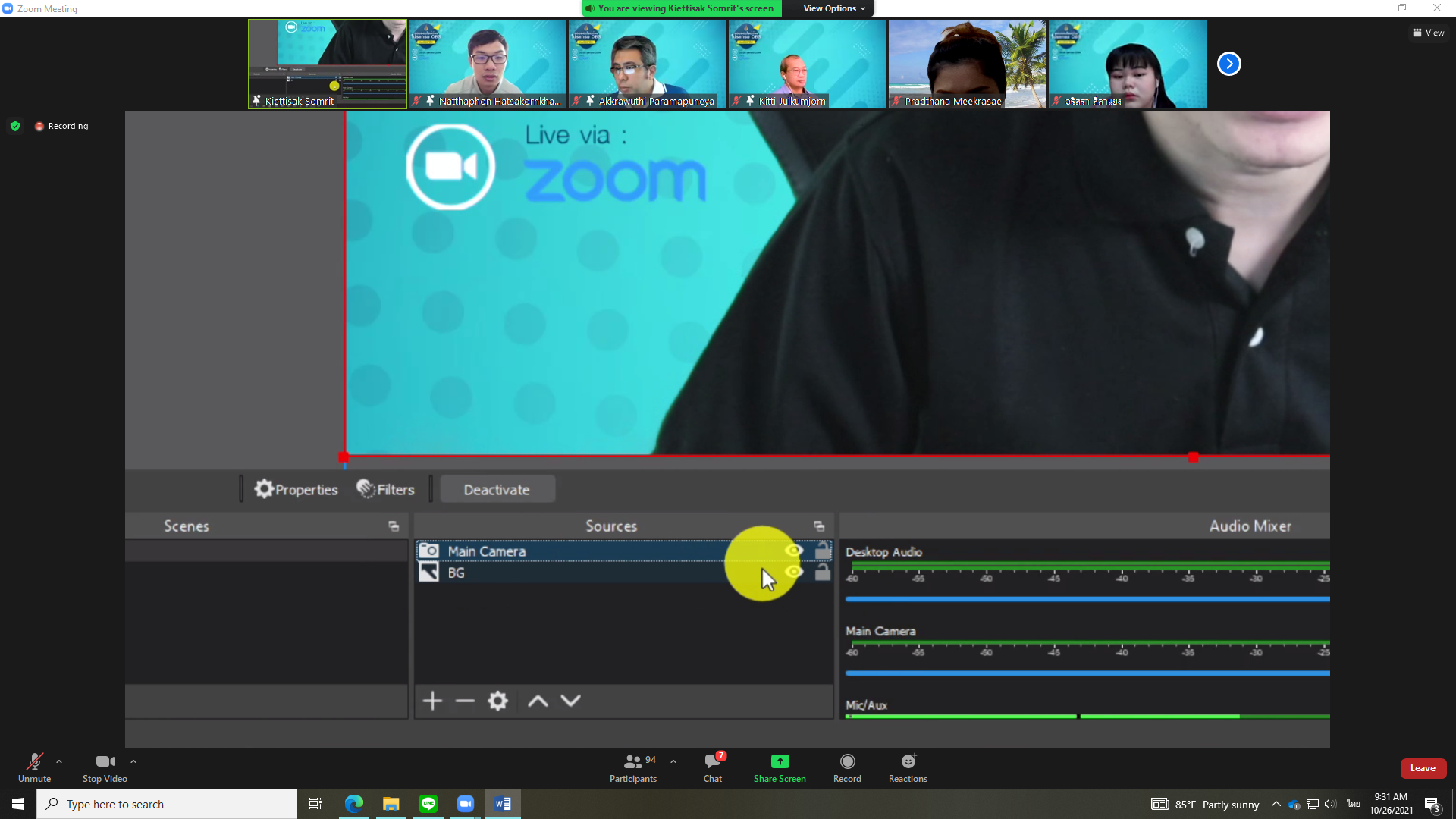Select Natthaphon Hatsakornkha video thumbnail
Image resolution: width=1456 pixels, height=819 pixels.
click(488, 64)
